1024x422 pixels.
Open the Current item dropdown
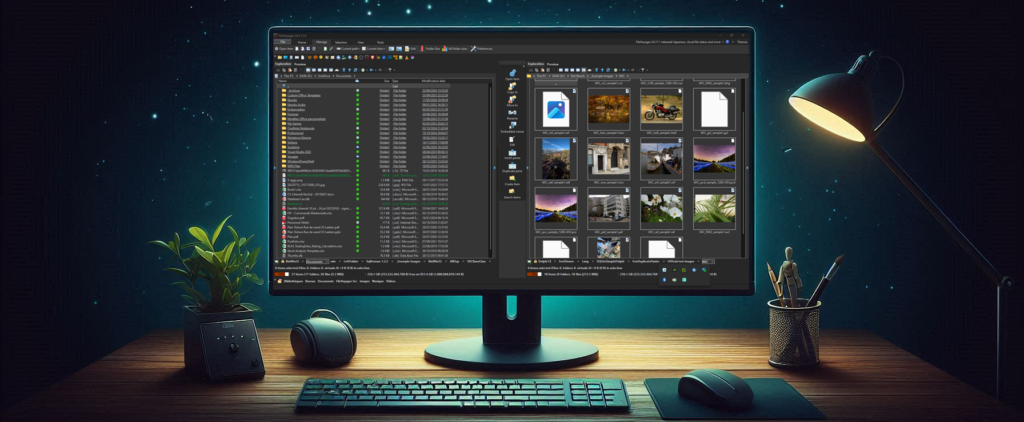click(374, 48)
